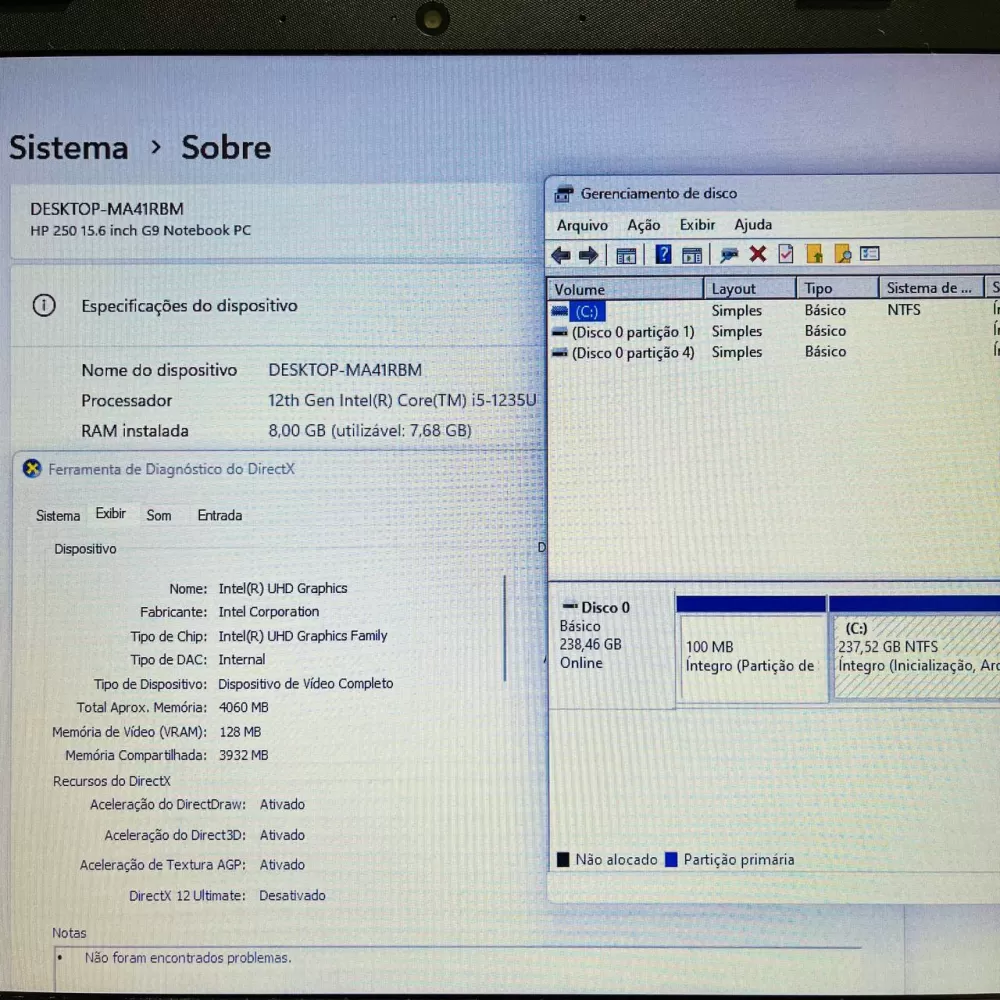Click the Disco 0 capacity 238,46 GB
The image size is (1000, 1000).
click(591, 645)
